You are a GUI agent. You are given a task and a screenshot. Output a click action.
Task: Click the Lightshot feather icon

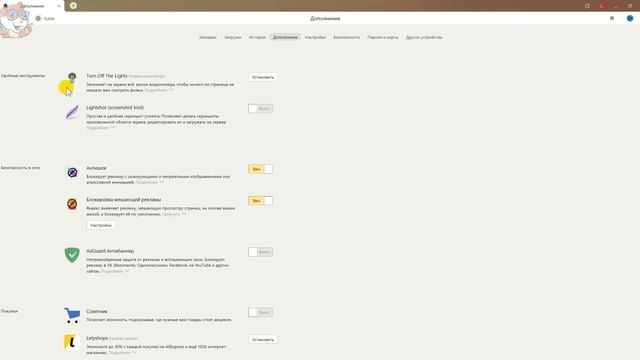pyautogui.click(x=72, y=112)
